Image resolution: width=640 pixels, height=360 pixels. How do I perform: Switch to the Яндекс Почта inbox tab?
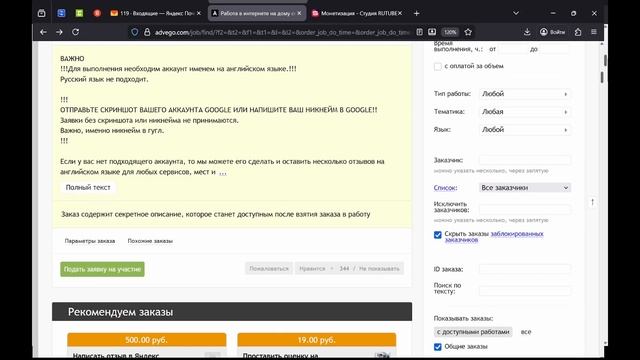coord(152,13)
